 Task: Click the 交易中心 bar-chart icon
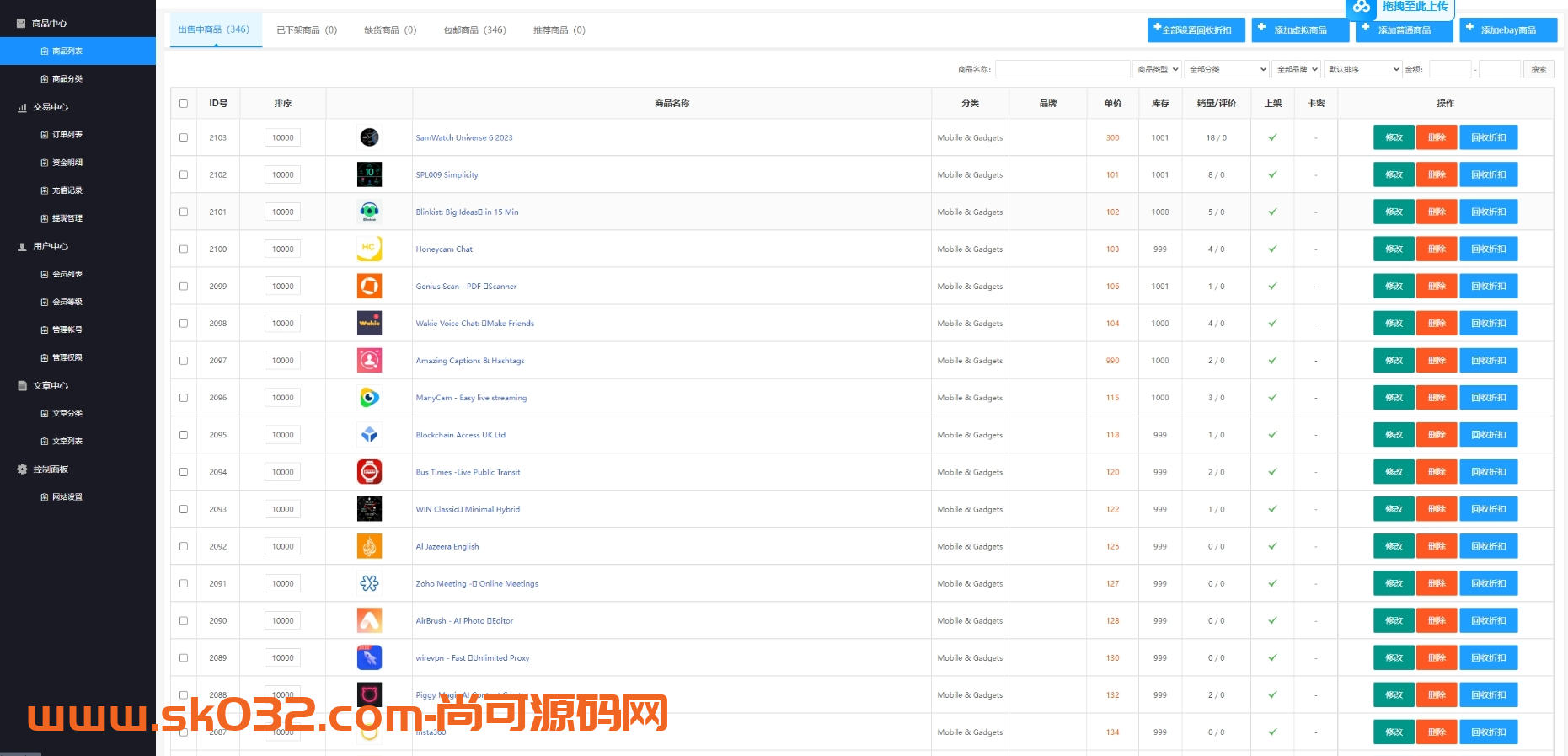(x=22, y=108)
